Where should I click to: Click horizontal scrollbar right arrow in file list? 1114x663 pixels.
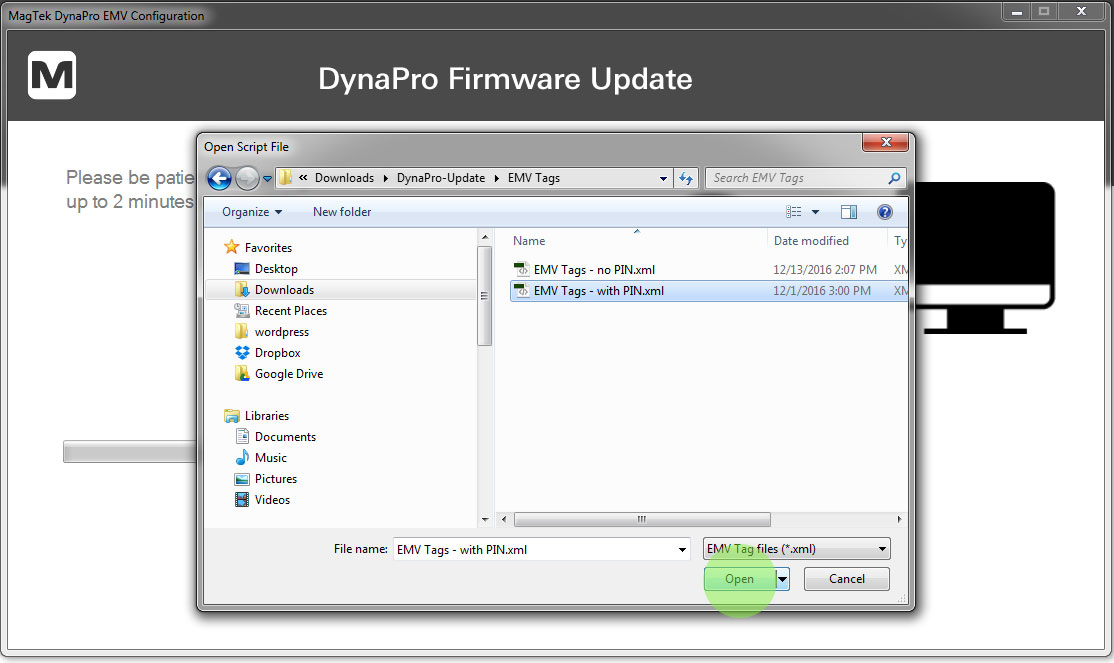(x=899, y=519)
